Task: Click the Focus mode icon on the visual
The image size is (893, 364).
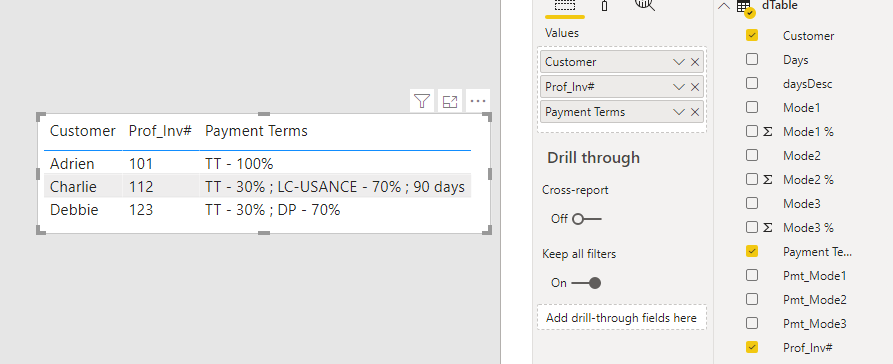Action: [x=450, y=102]
